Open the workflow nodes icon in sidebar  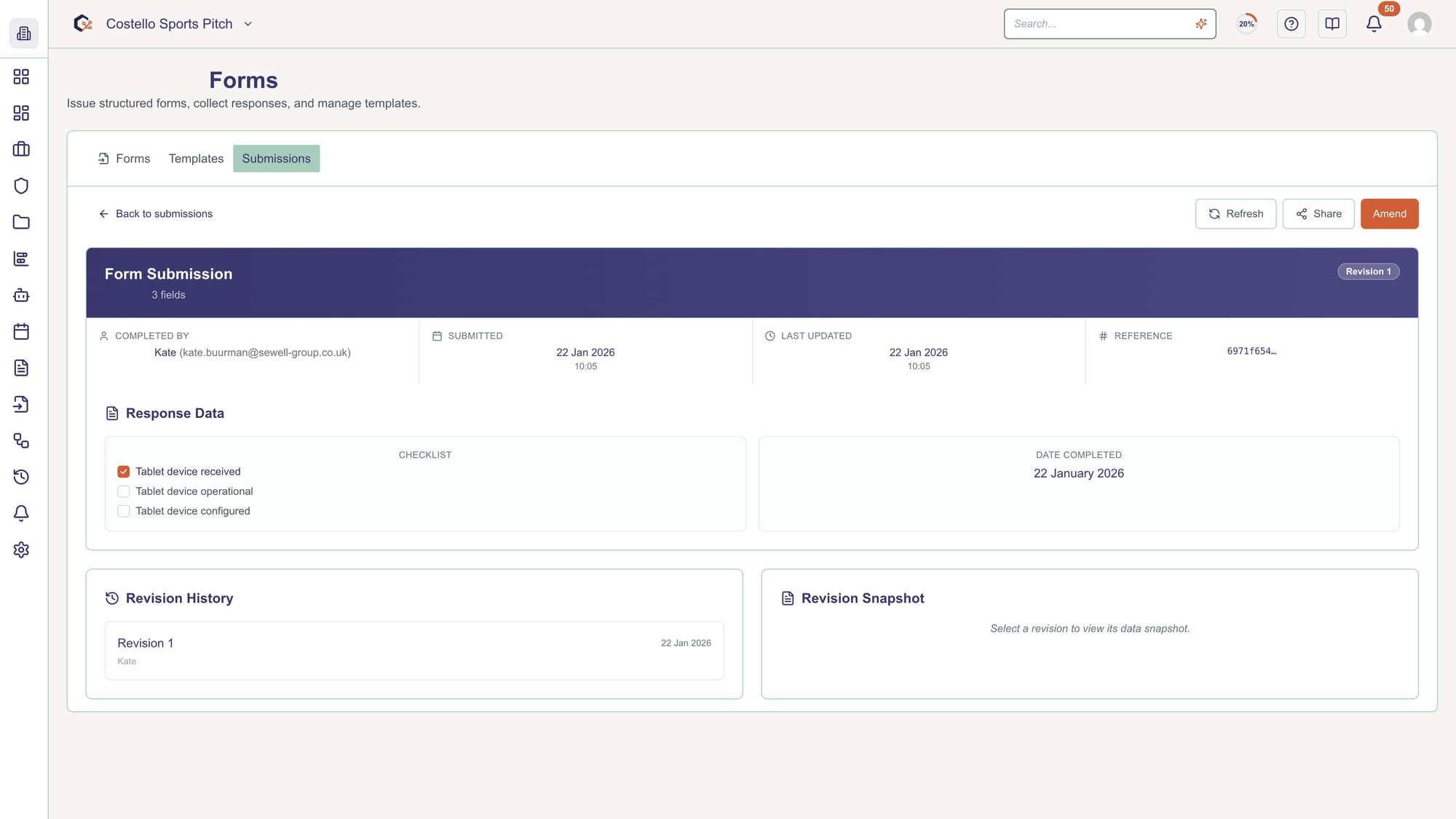(x=21, y=441)
